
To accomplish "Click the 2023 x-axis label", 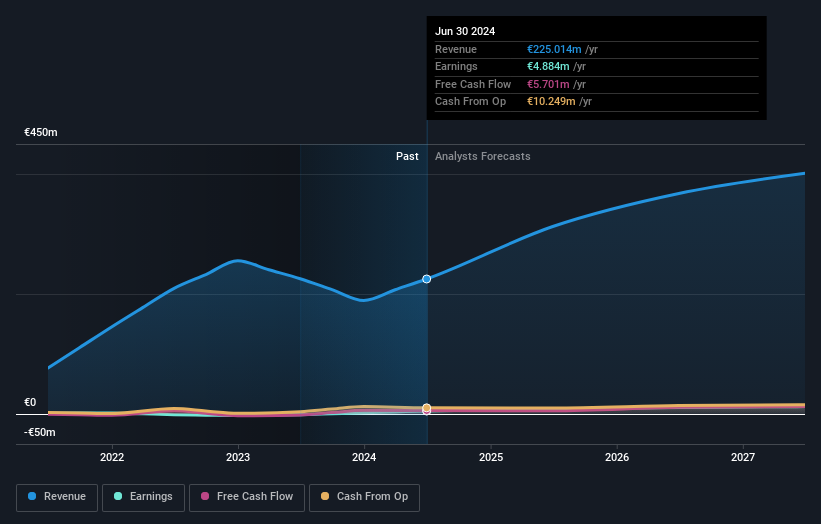I will point(238,457).
